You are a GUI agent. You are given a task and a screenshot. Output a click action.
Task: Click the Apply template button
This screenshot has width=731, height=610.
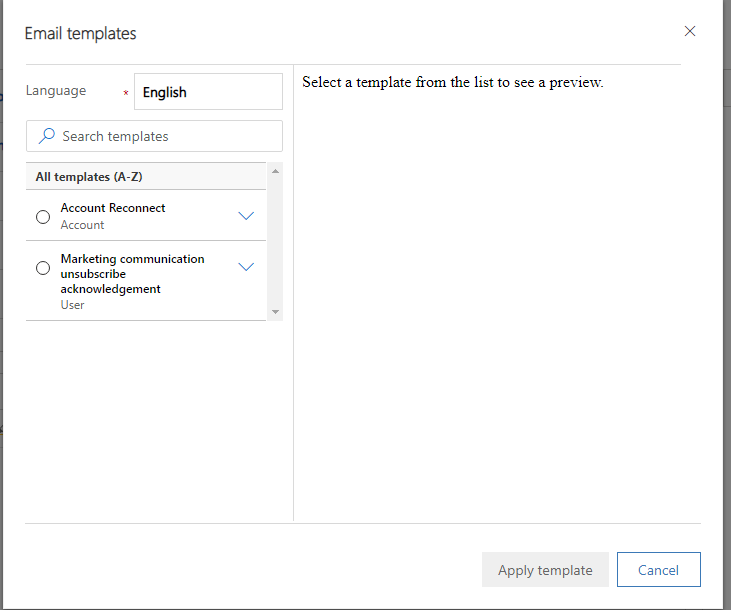point(545,569)
